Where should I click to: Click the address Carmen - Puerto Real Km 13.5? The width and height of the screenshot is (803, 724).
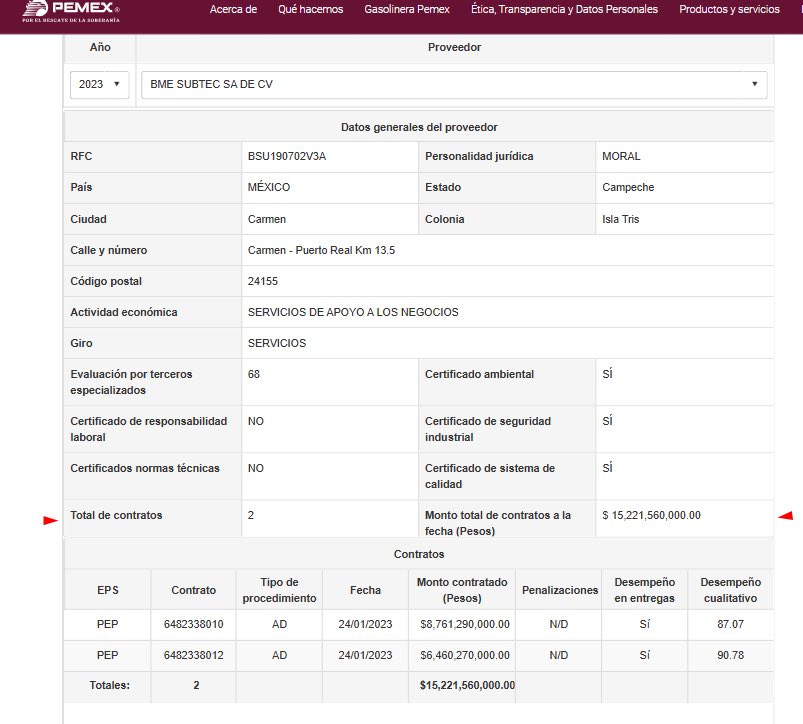click(x=321, y=250)
